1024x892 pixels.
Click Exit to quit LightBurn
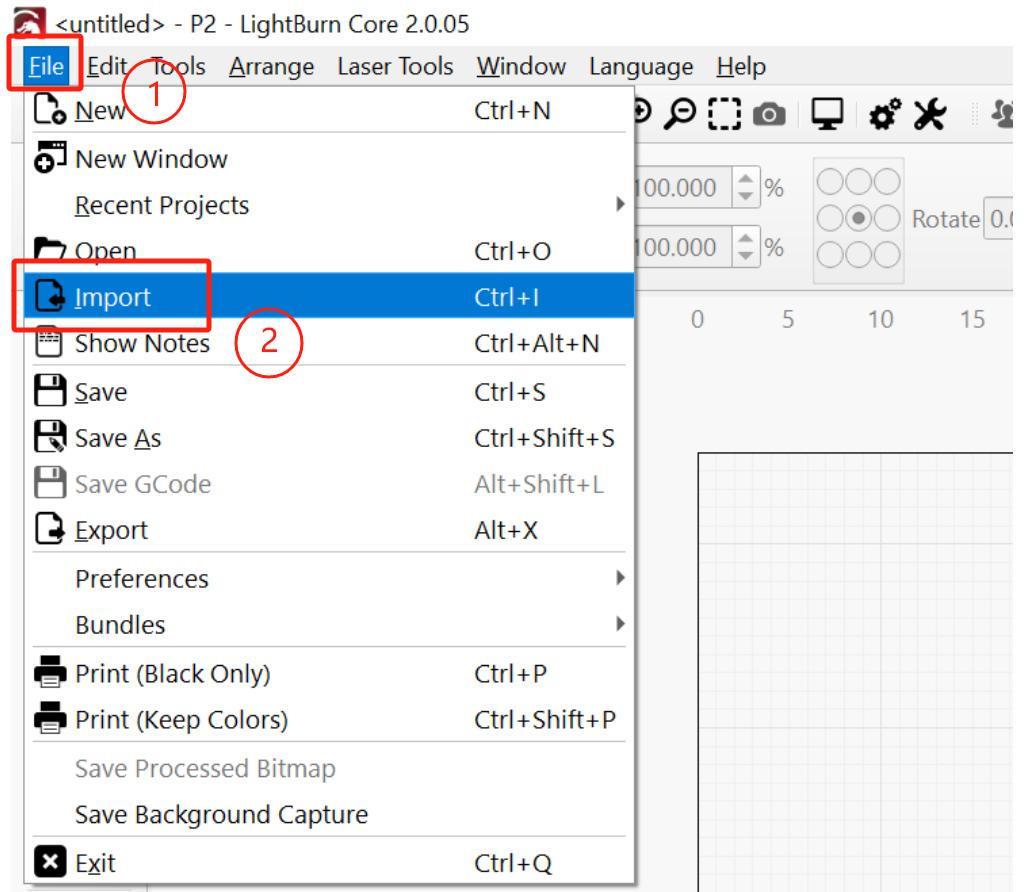(329, 863)
